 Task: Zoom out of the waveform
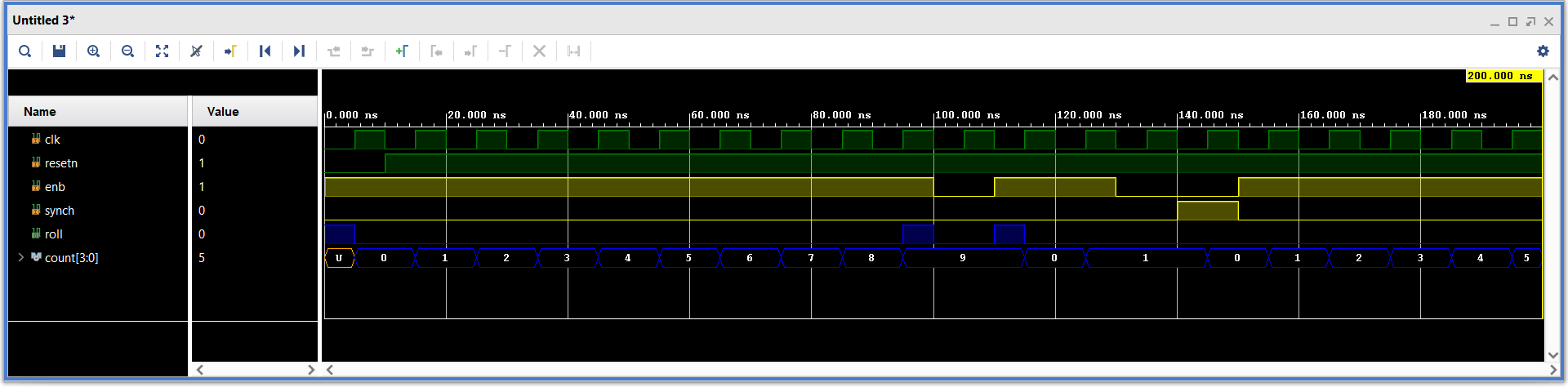(x=128, y=51)
